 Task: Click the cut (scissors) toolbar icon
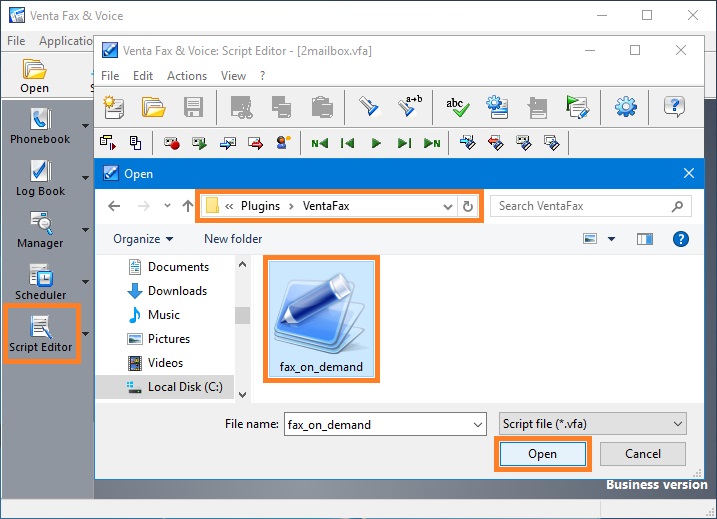(x=241, y=107)
